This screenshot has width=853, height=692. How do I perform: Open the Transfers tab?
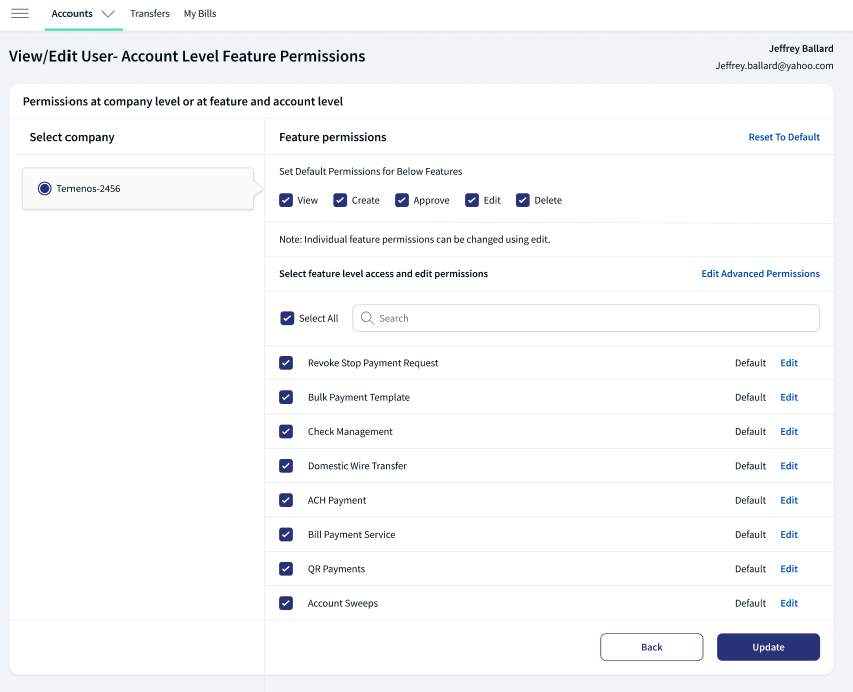coord(150,14)
